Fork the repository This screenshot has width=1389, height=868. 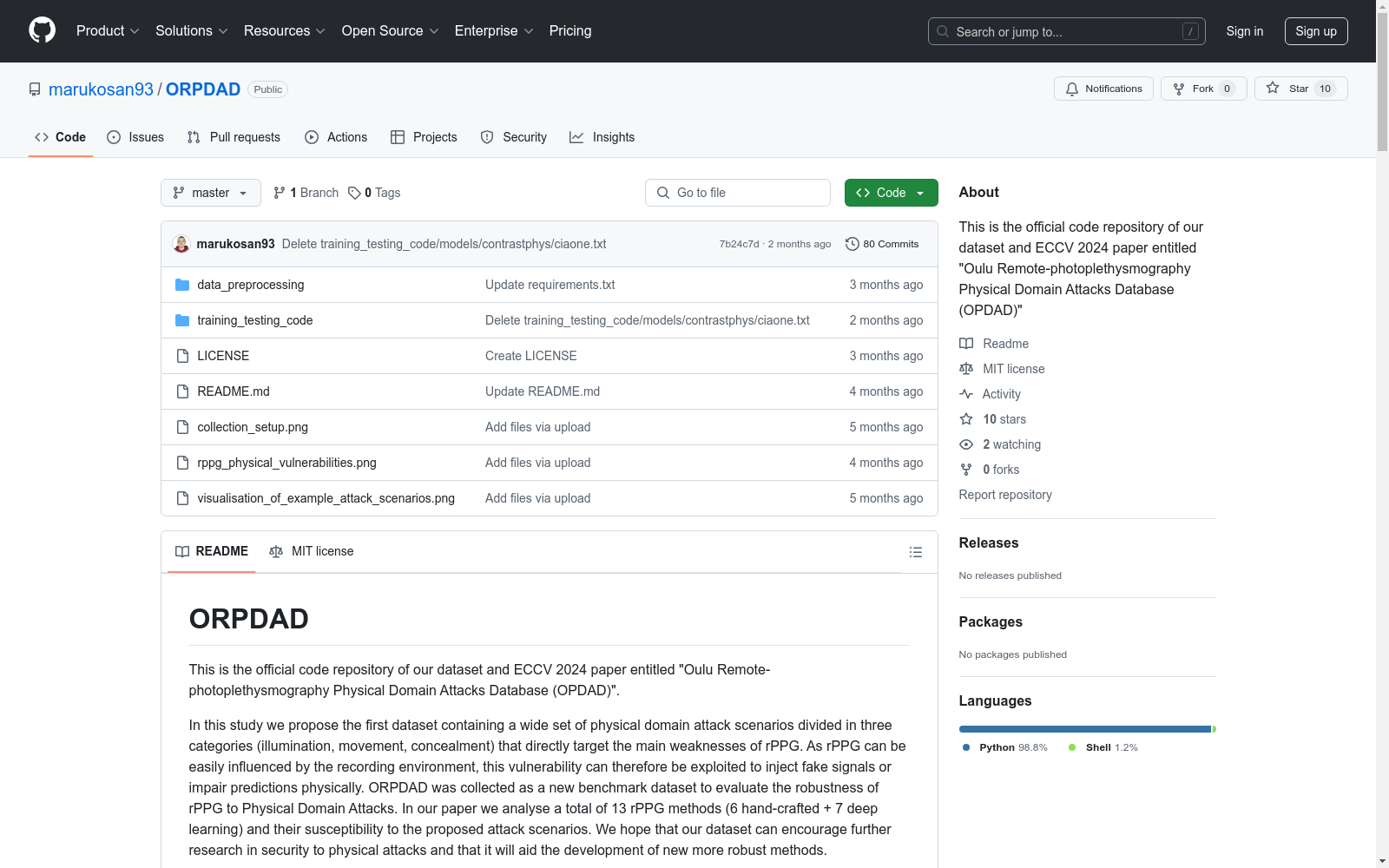point(1203,89)
